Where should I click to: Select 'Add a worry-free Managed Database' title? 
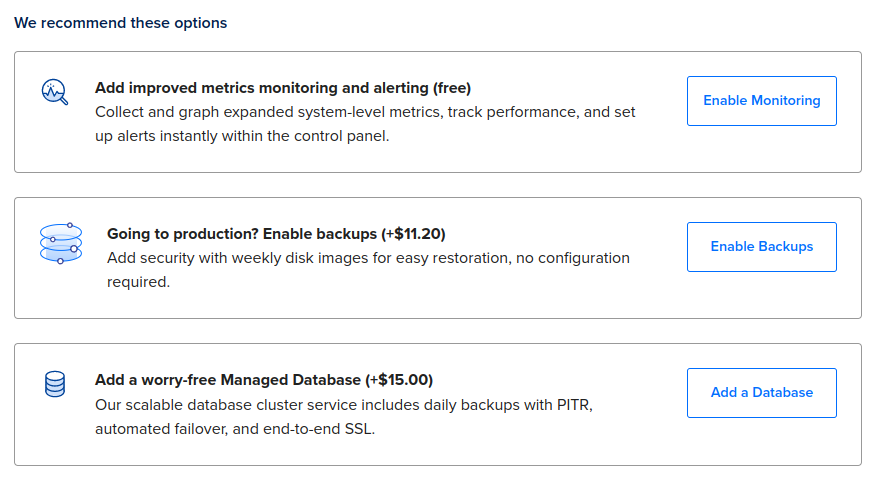pos(227,380)
